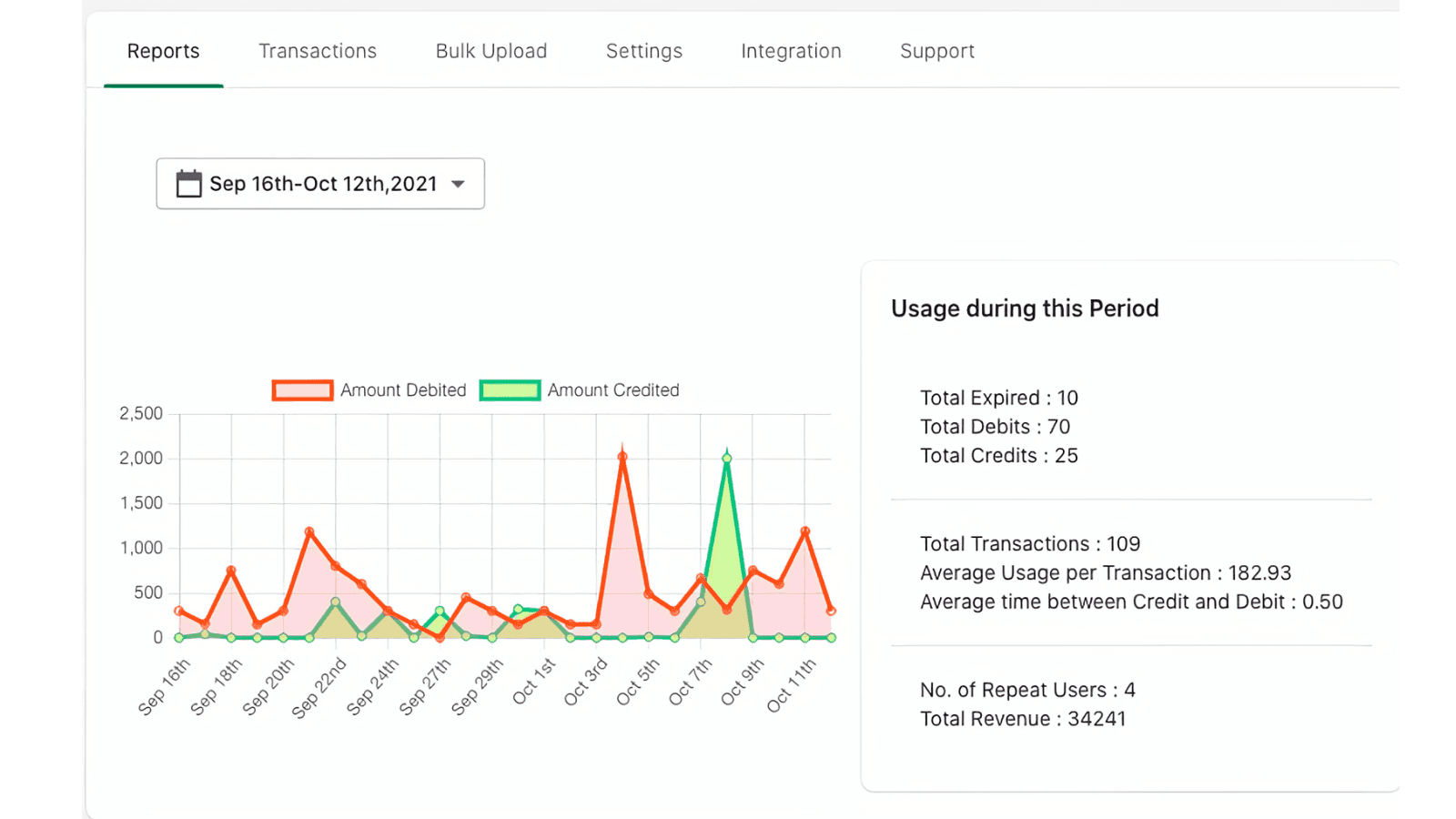This screenshot has width=1456, height=819.
Task: Open the Sep 16th-Oct 12th date range picker
Action: pos(320,183)
